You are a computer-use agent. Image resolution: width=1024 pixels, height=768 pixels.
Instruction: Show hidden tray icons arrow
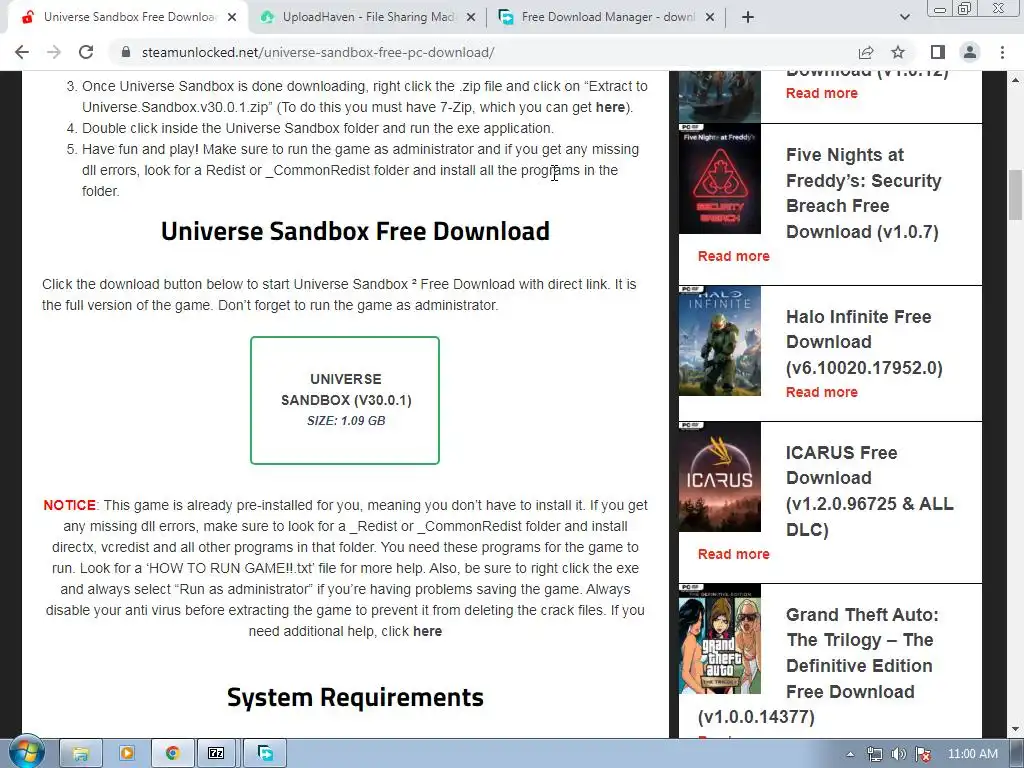click(x=850, y=754)
